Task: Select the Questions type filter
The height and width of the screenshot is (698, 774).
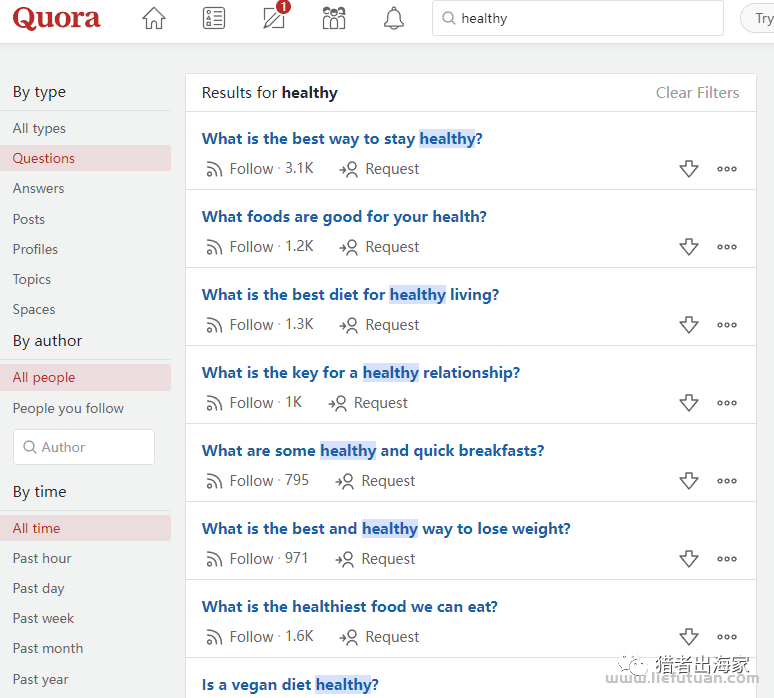Action: (85, 158)
